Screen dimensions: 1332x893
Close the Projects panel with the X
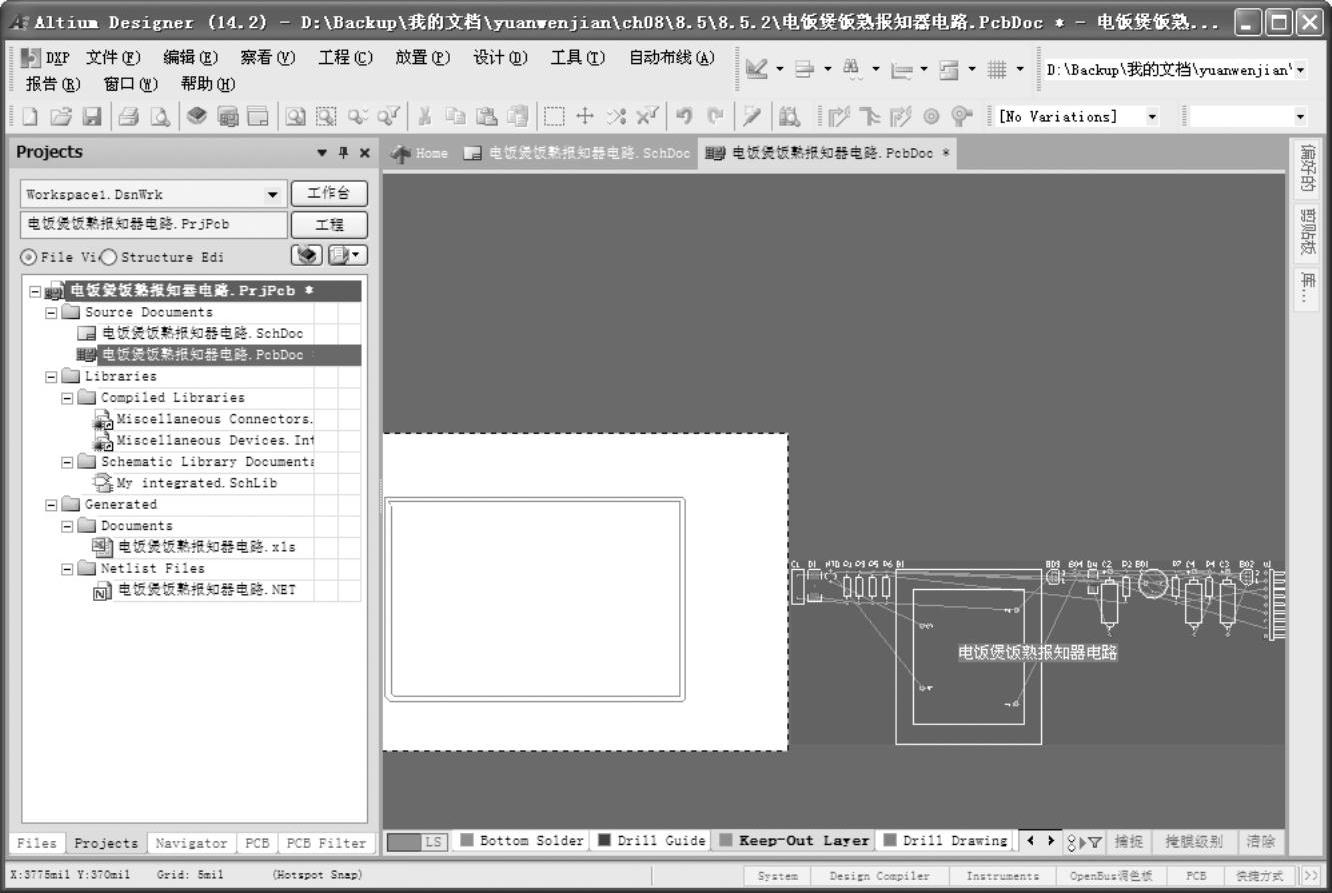click(364, 153)
